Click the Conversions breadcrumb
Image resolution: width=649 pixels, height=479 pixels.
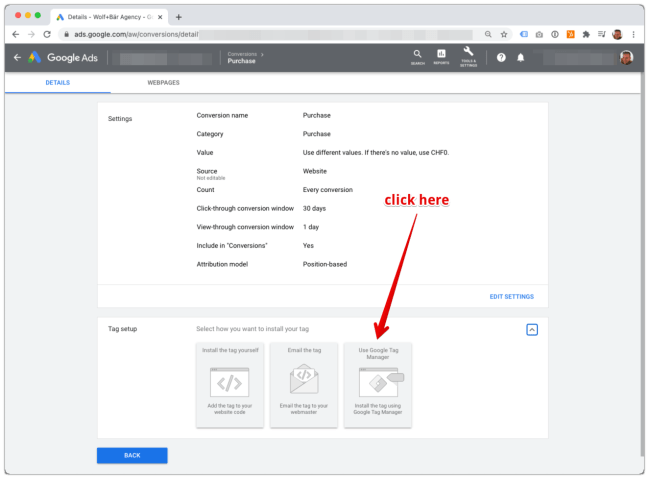click(242, 53)
